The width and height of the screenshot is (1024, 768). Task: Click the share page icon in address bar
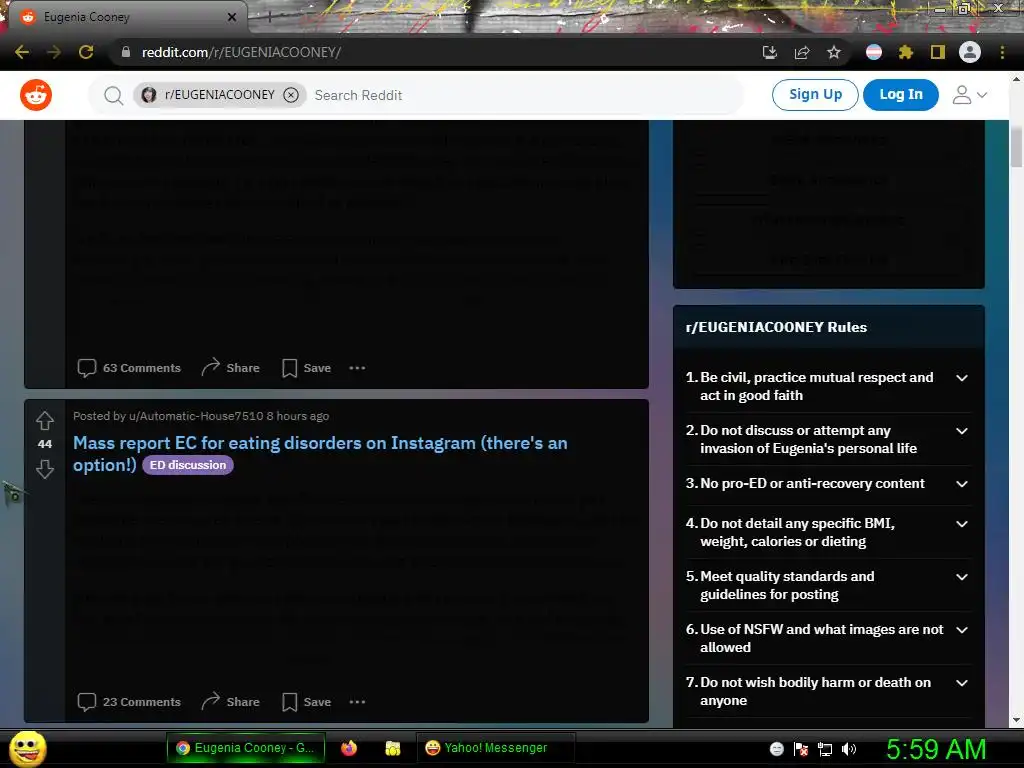click(802, 52)
